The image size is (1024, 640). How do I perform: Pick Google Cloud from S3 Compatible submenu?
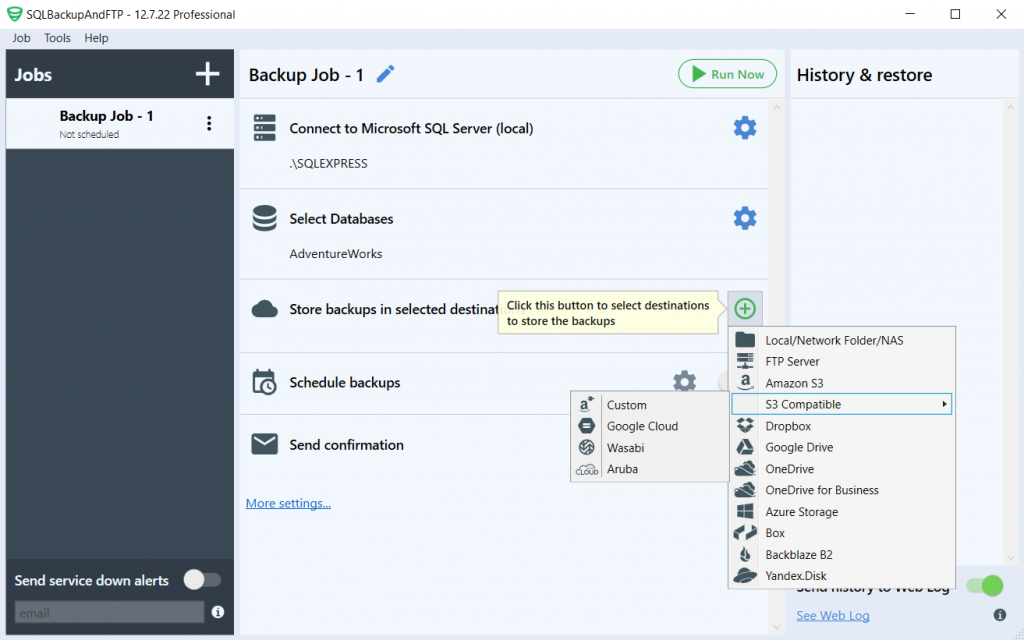649,426
